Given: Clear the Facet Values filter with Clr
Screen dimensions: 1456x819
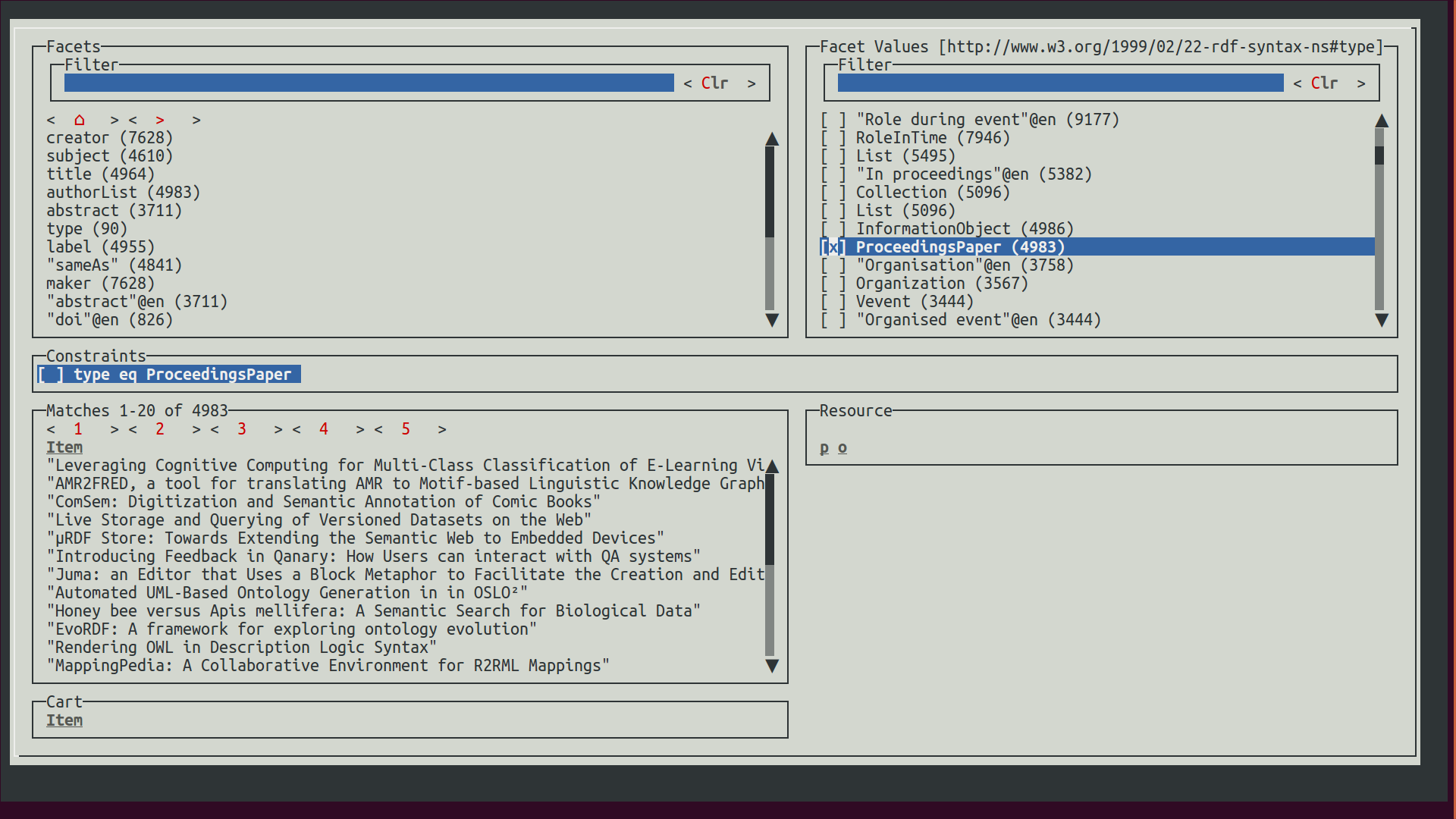Looking at the screenshot, I should pos(1323,83).
